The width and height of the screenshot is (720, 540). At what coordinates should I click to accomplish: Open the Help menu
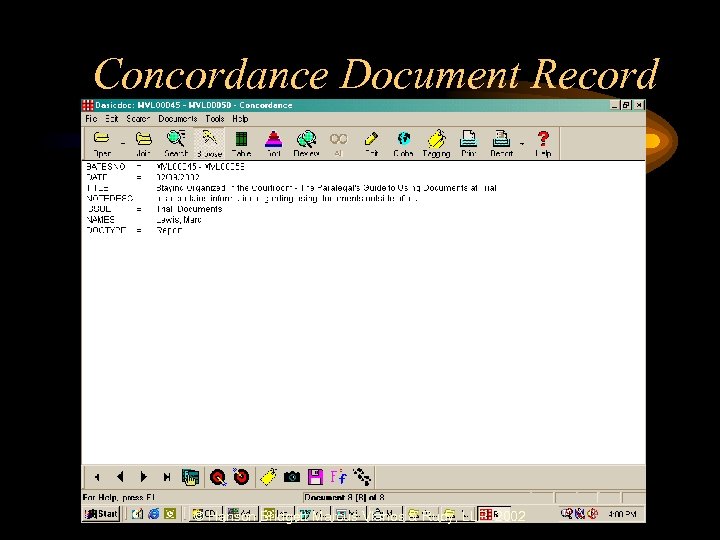click(240, 119)
